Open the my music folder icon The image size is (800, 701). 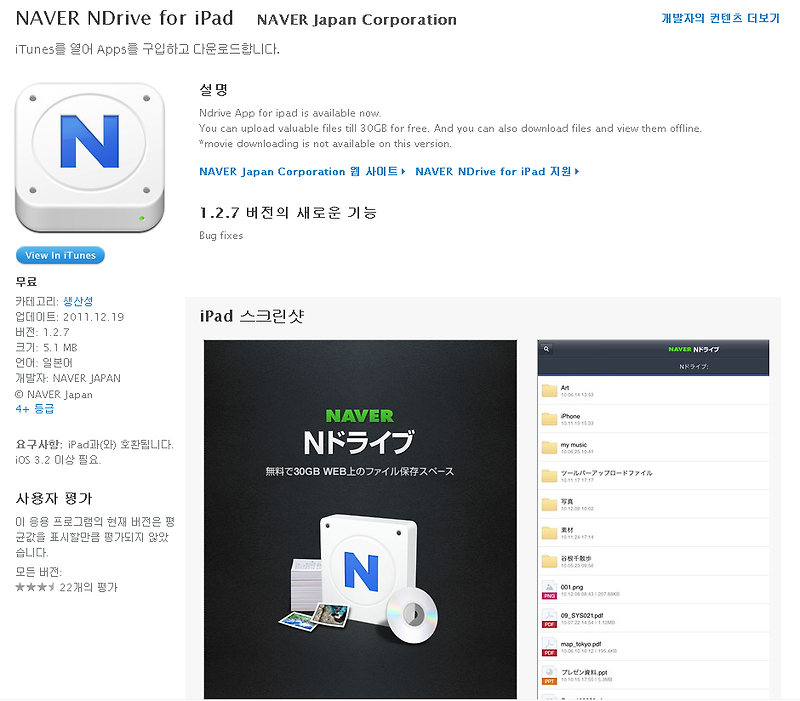tap(549, 447)
